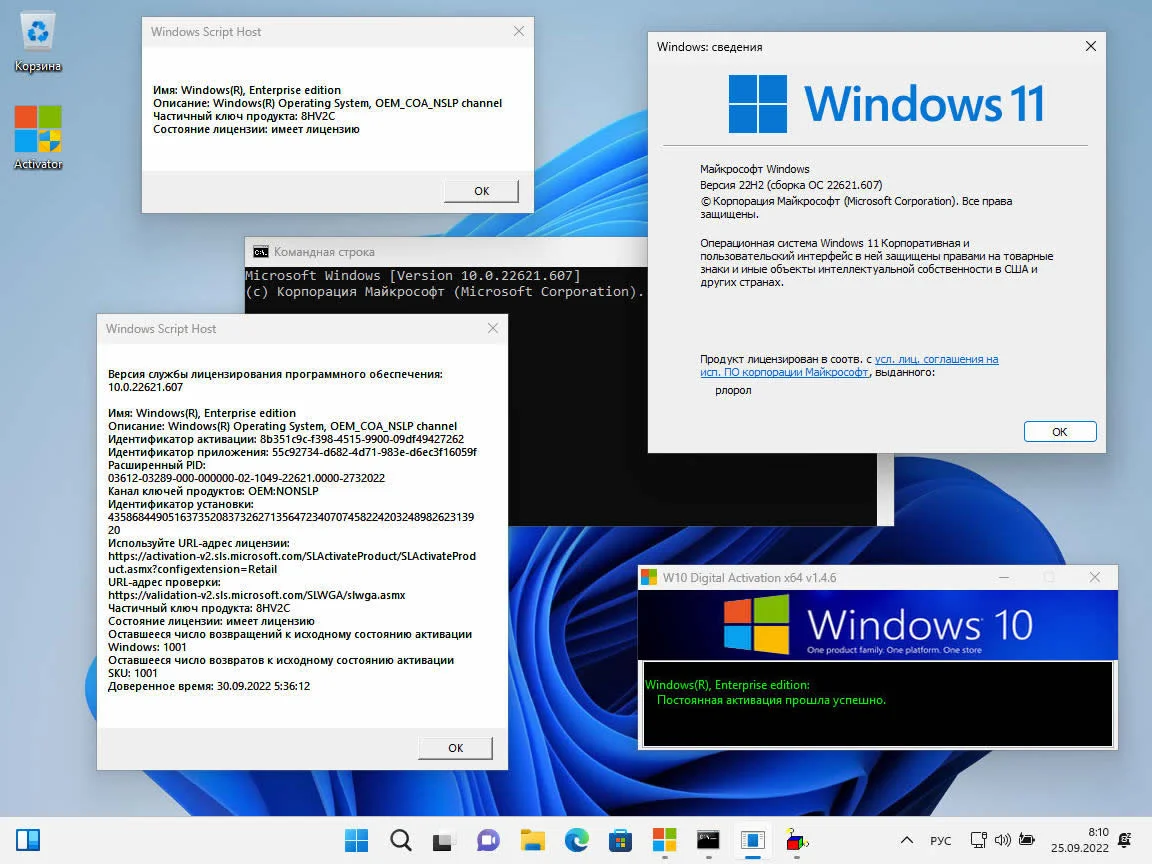Viewport: 1152px width, 864px height.
Task: Click the https://validation-v2.sls.microsoft.com URL line
Action: click(x=256, y=595)
